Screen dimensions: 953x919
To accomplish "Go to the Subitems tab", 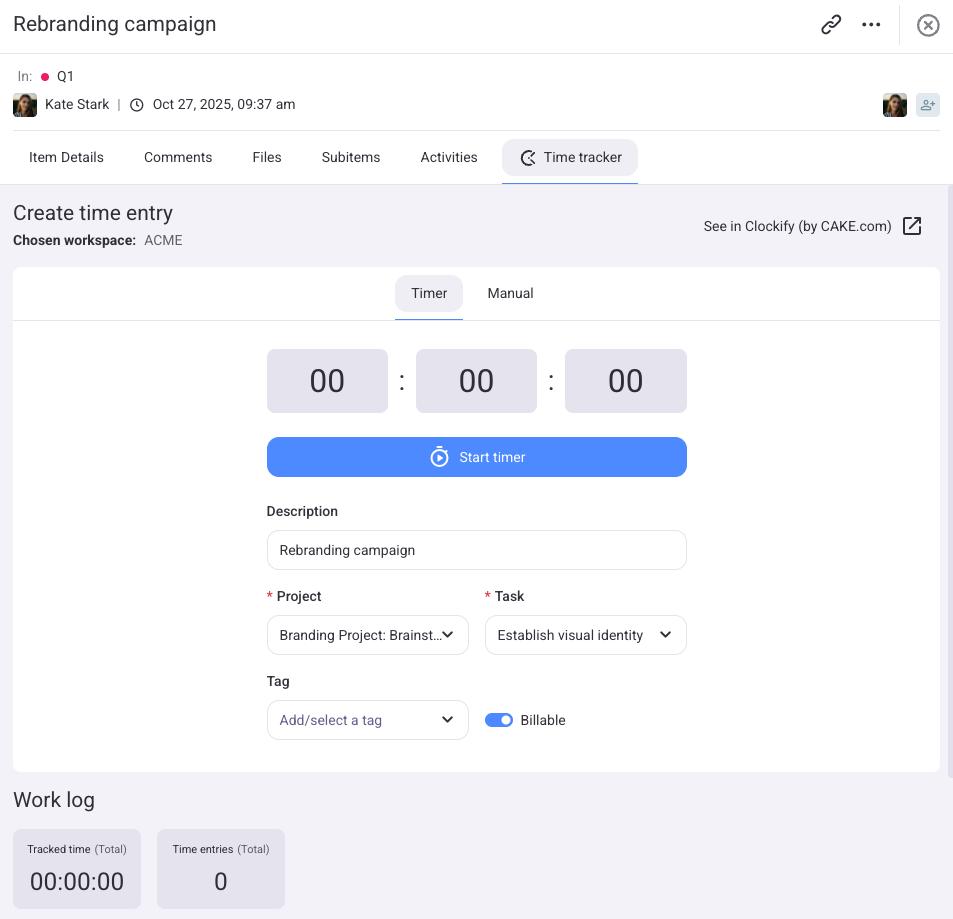I will (351, 157).
